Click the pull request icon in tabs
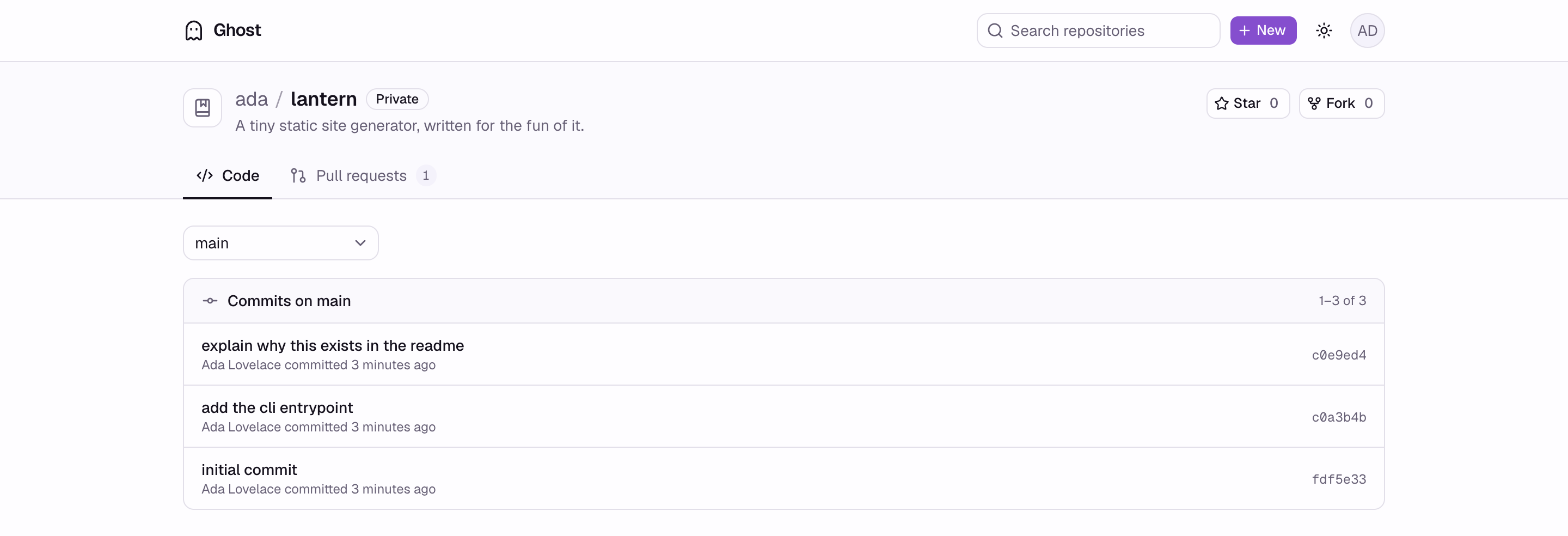The image size is (1568, 536). point(298,176)
